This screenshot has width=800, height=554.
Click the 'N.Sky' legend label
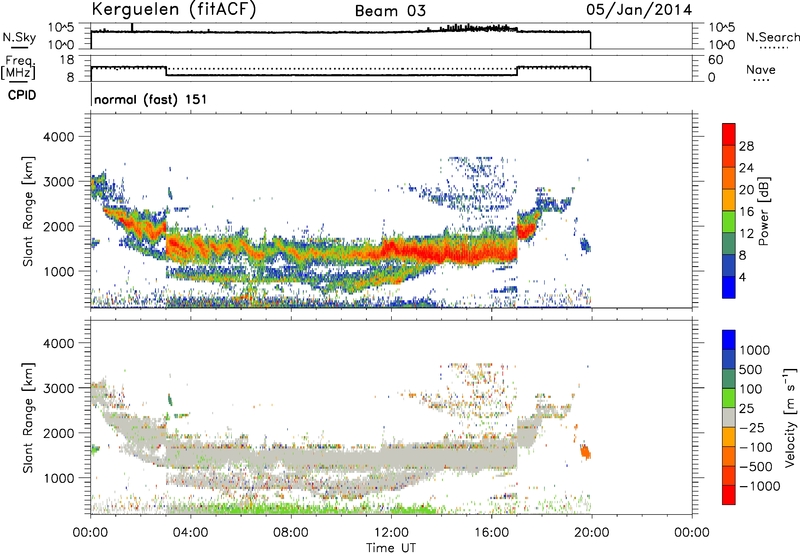click(19, 37)
